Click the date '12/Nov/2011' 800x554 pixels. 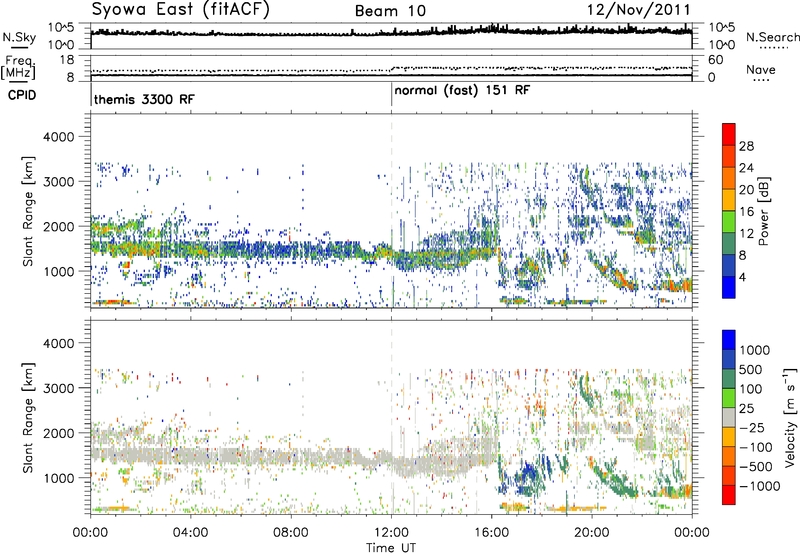point(638,10)
